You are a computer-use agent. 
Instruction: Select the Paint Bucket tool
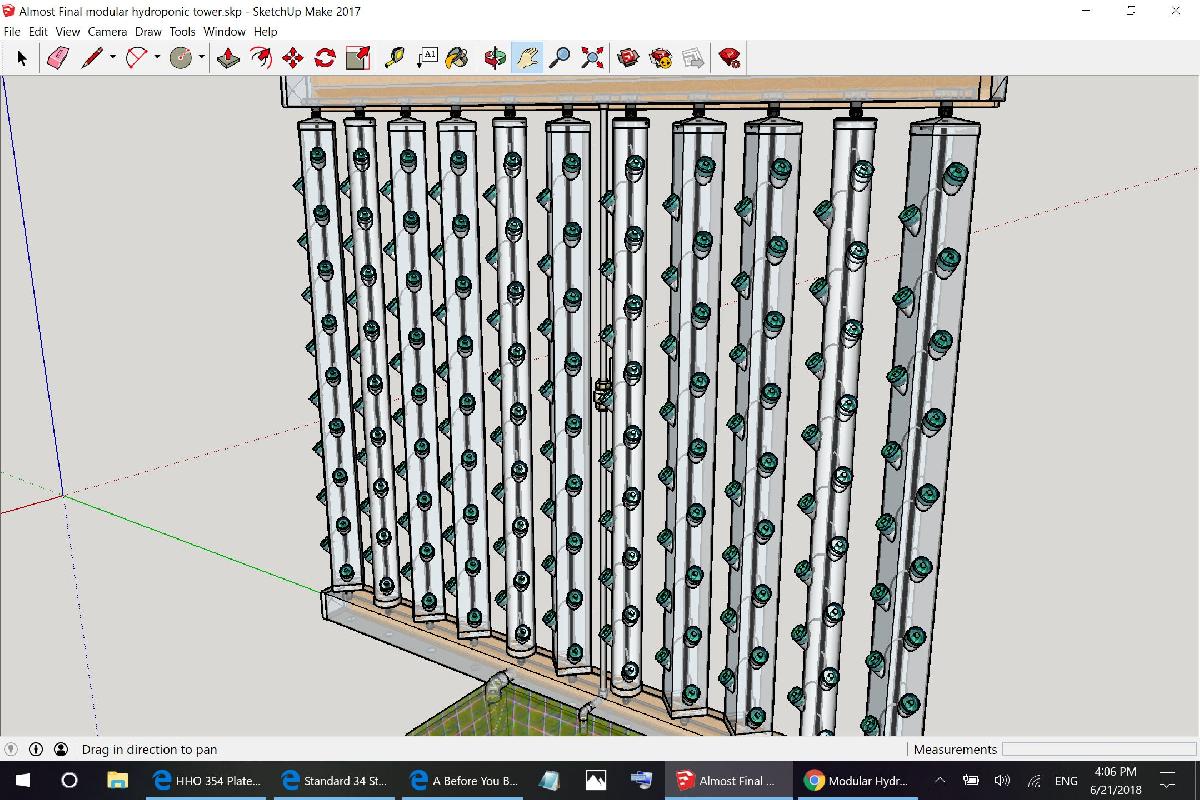[457, 57]
